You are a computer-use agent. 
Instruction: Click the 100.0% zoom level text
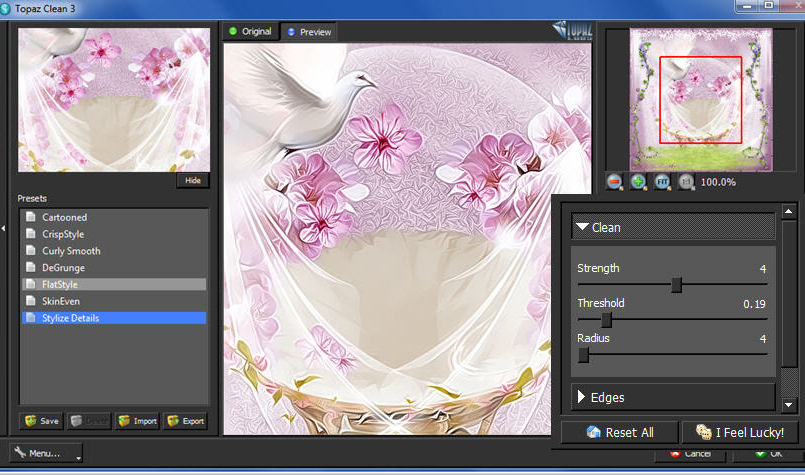coord(718,182)
